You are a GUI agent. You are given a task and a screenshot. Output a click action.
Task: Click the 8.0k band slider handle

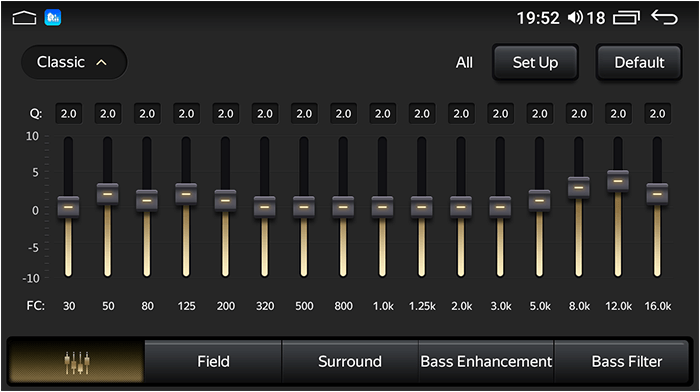(x=579, y=188)
